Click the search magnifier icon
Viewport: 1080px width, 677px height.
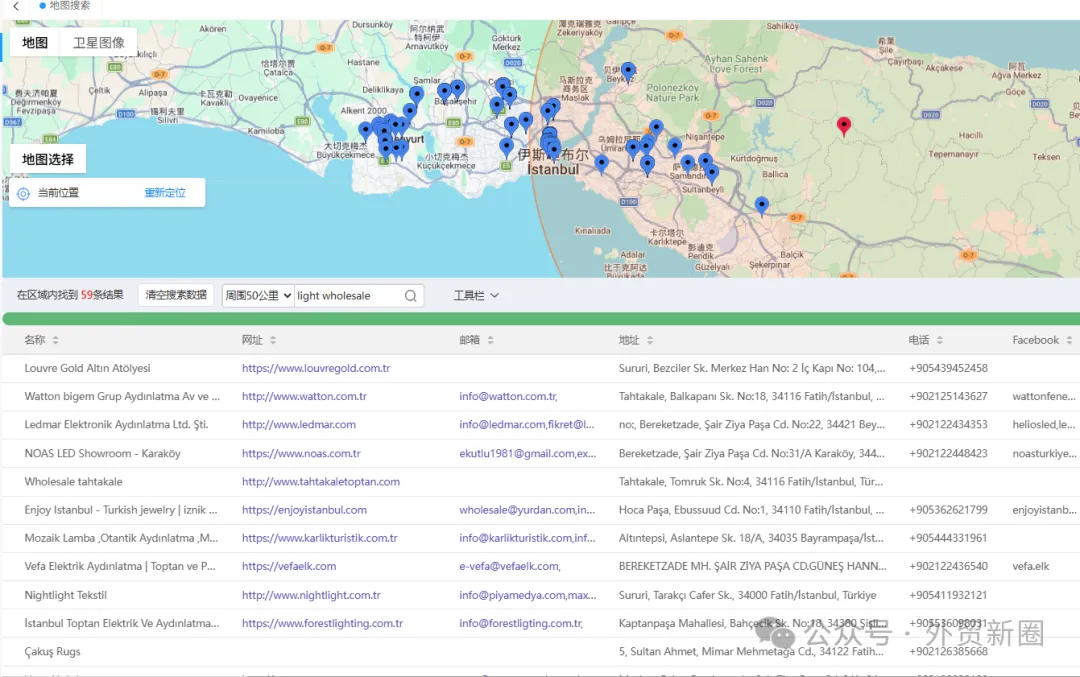(x=411, y=296)
